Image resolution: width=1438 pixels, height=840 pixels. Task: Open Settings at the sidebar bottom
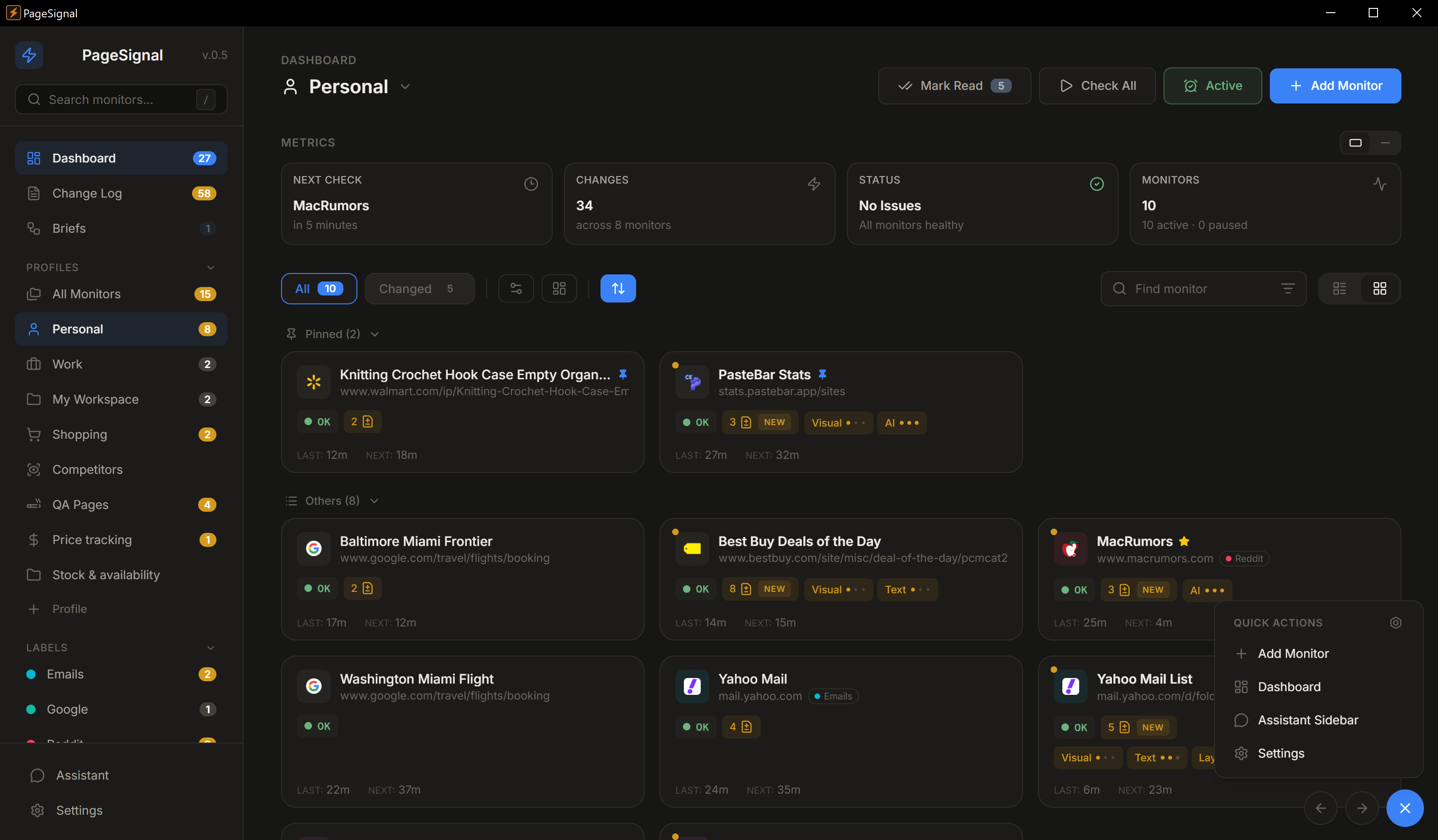coord(121,811)
